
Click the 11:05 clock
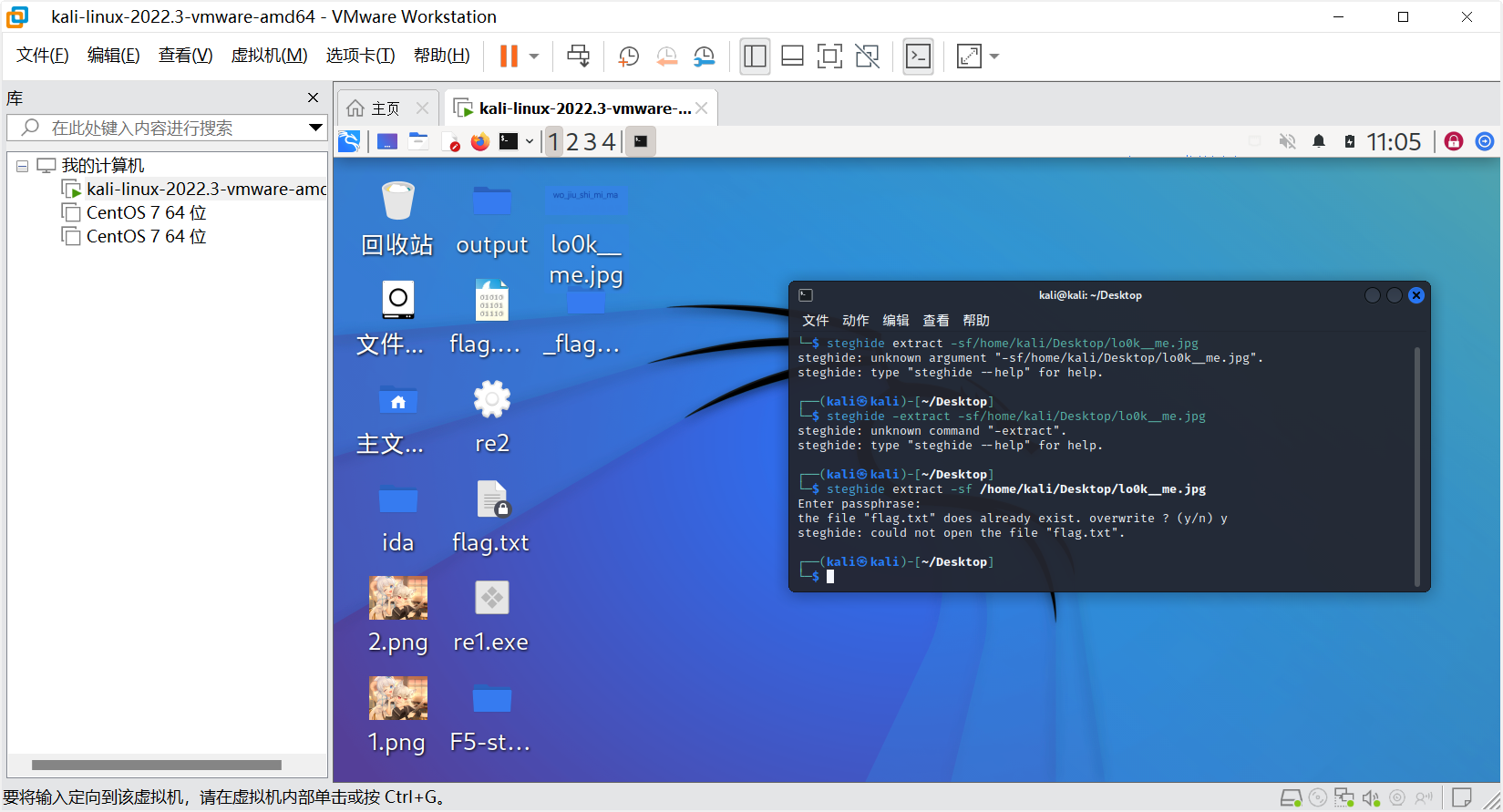click(x=1394, y=141)
